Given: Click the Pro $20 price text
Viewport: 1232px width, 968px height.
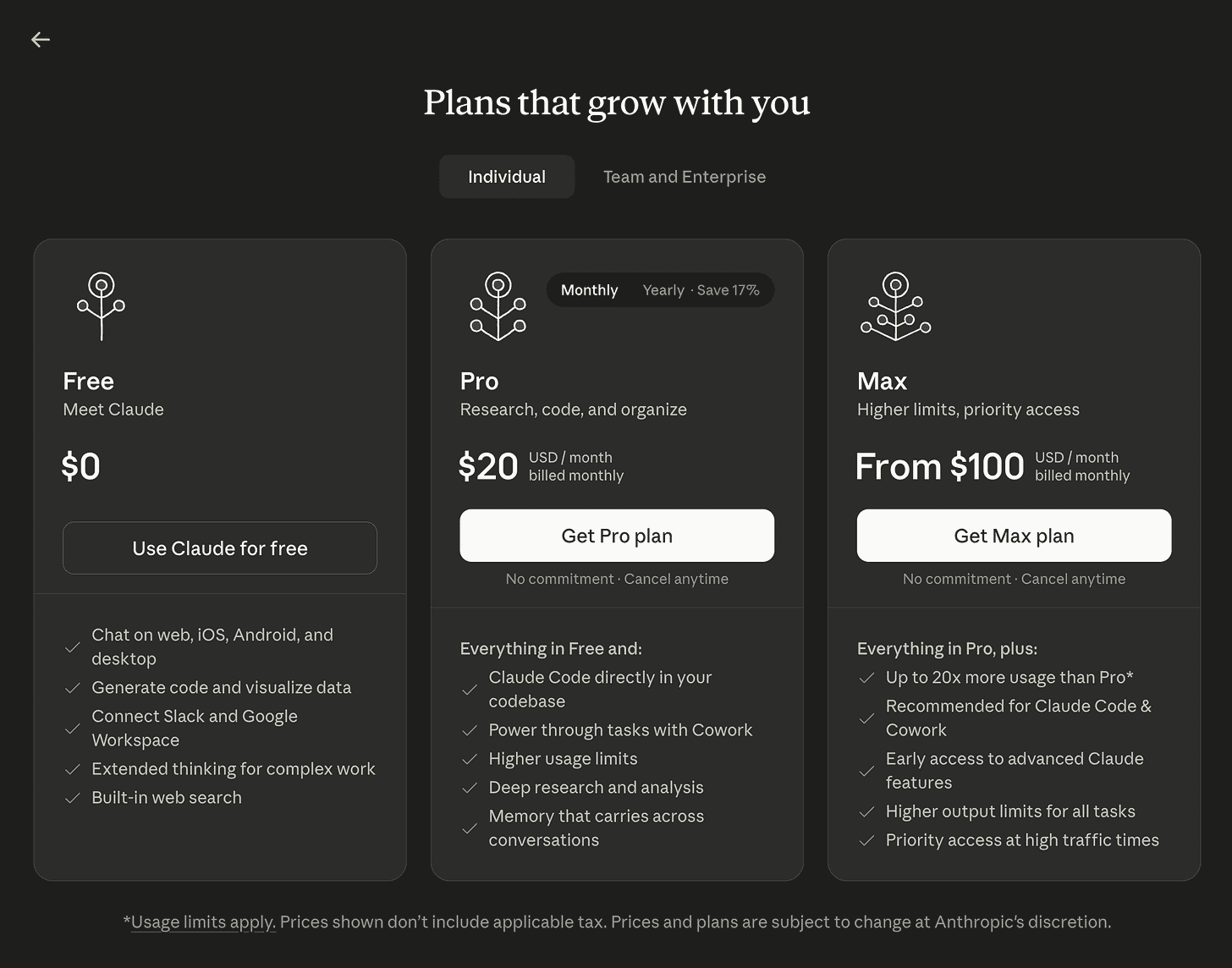Looking at the screenshot, I should click(x=488, y=466).
